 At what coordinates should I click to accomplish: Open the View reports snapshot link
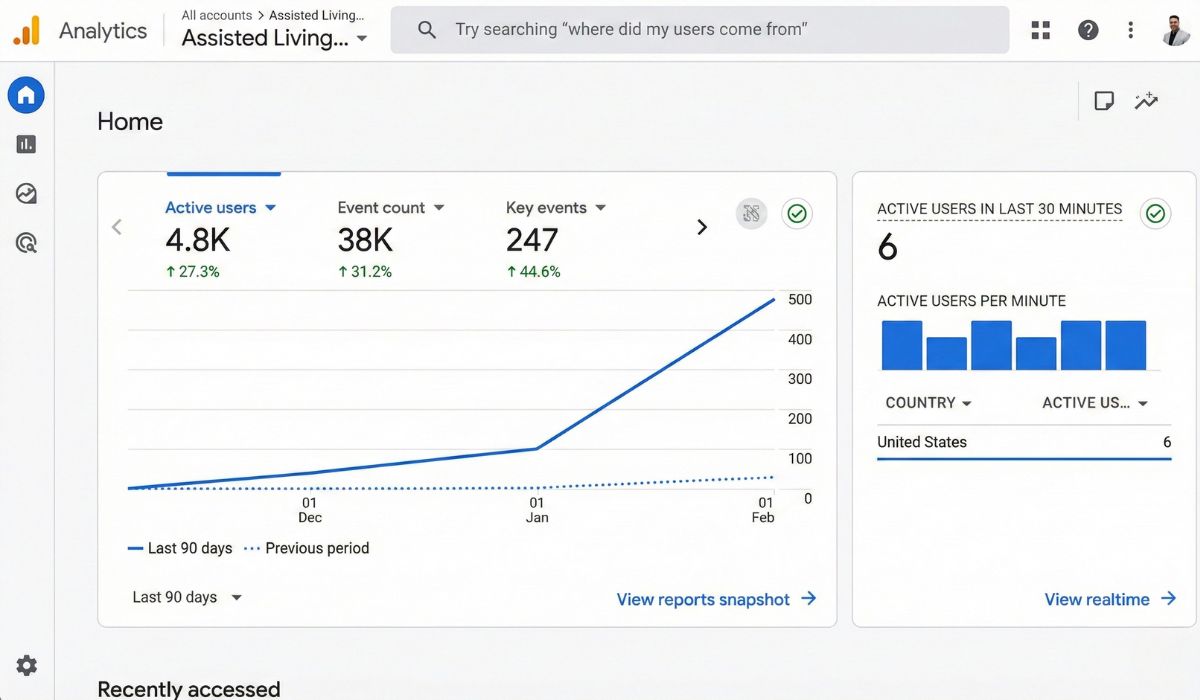(716, 599)
